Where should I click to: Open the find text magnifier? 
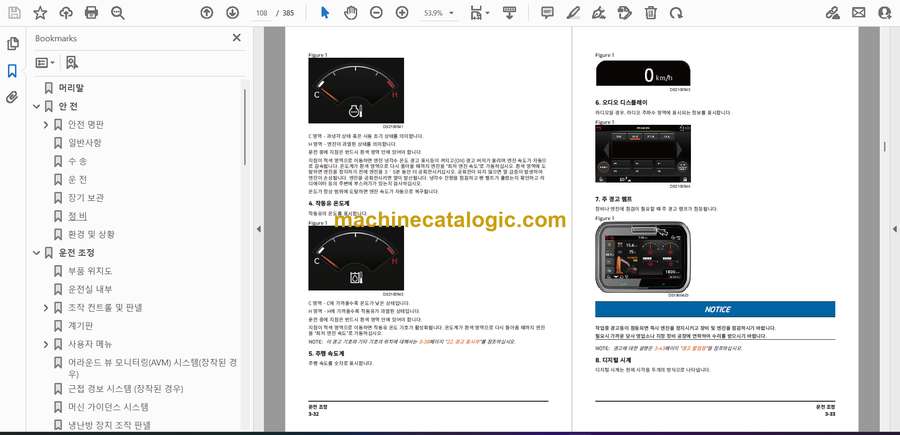pos(118,13)
